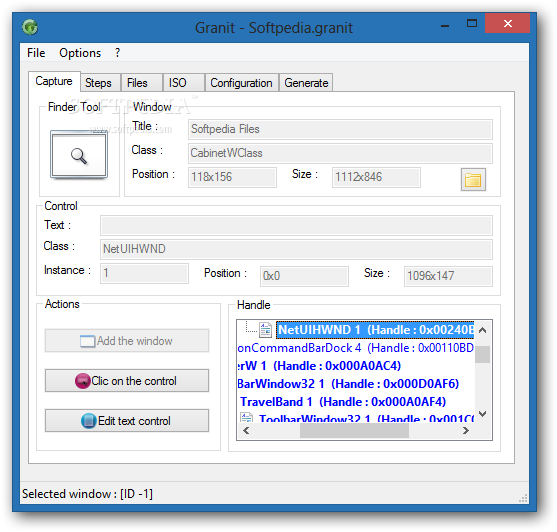Click the Edit text control button
Image resolution: width=557 pixels, height=532 pixels.
click(x=127, y=421)
